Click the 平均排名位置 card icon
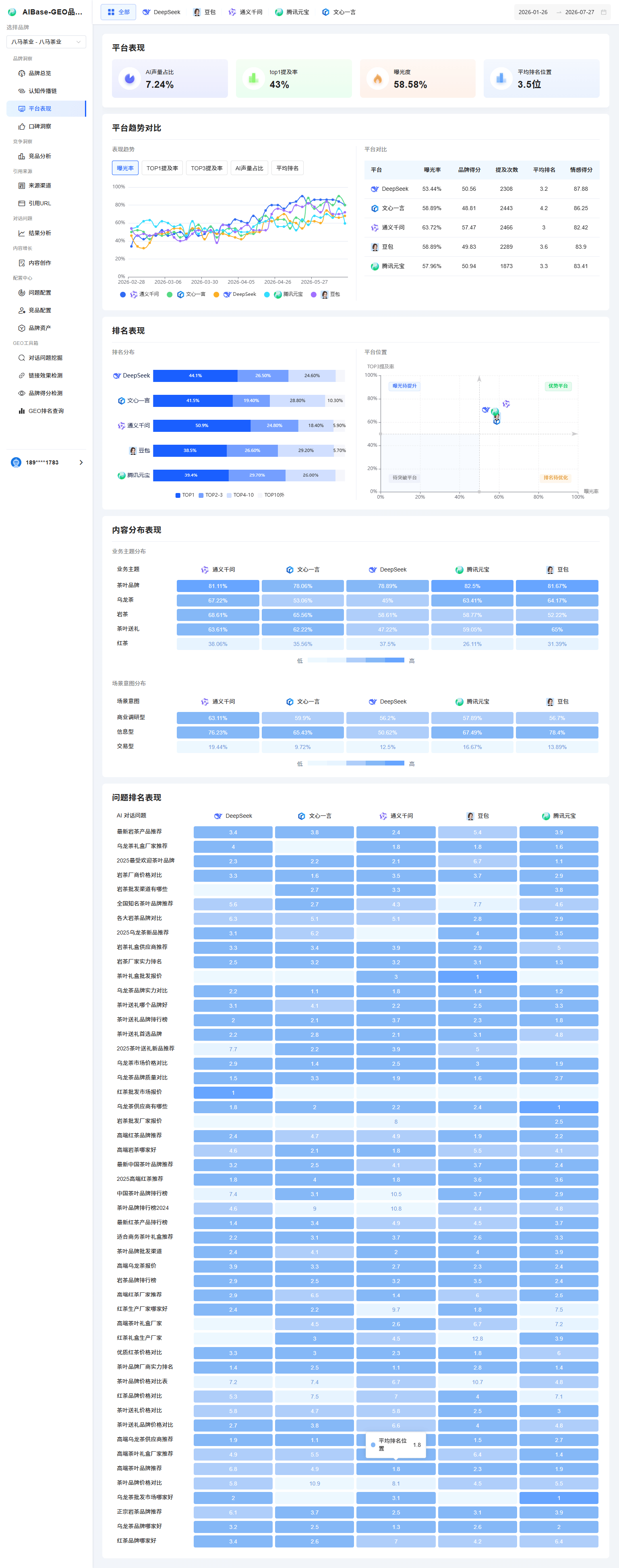Screen dimensions: 619x1568 point(501,78)
